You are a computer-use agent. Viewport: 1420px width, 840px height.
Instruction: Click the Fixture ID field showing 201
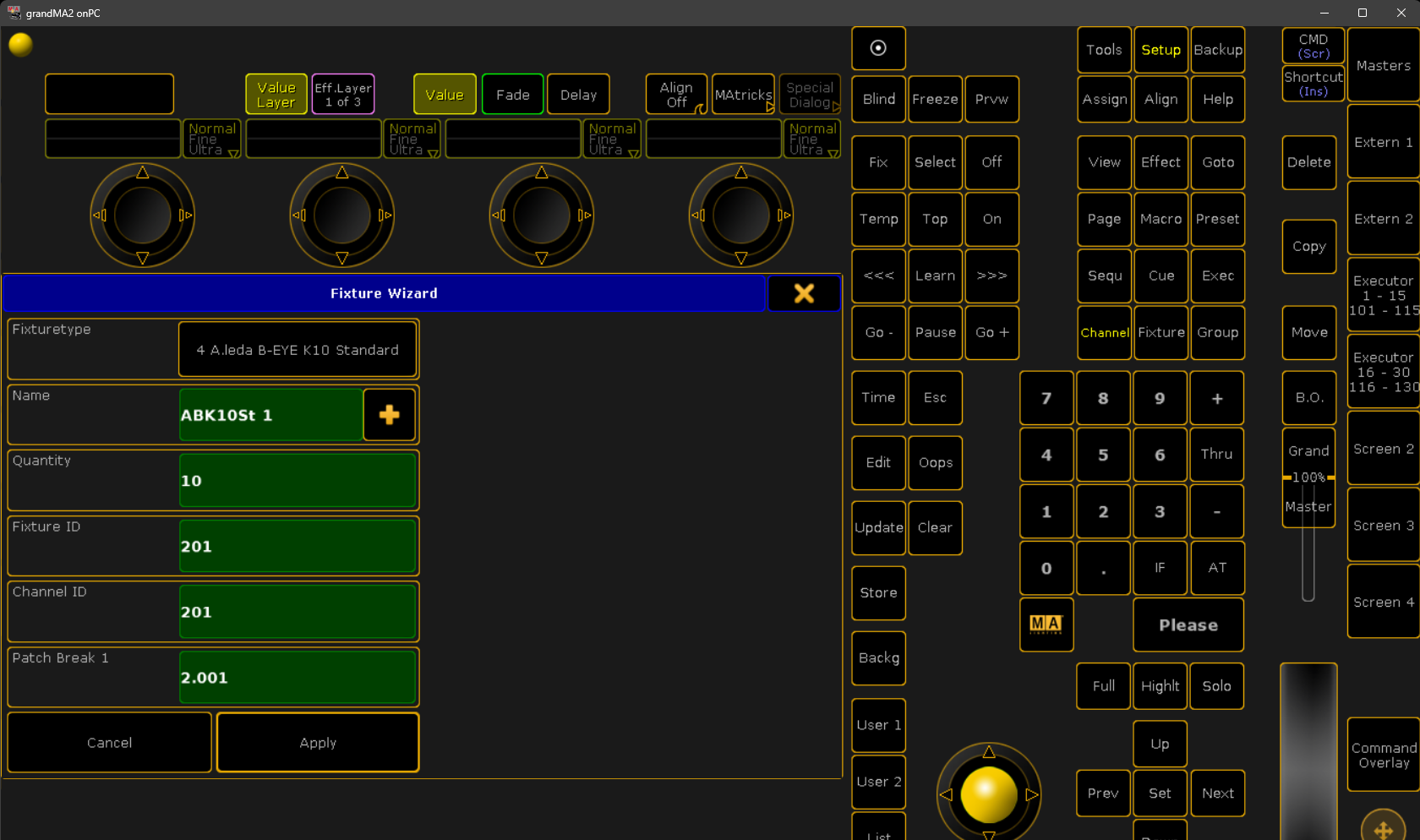(298, 546)
